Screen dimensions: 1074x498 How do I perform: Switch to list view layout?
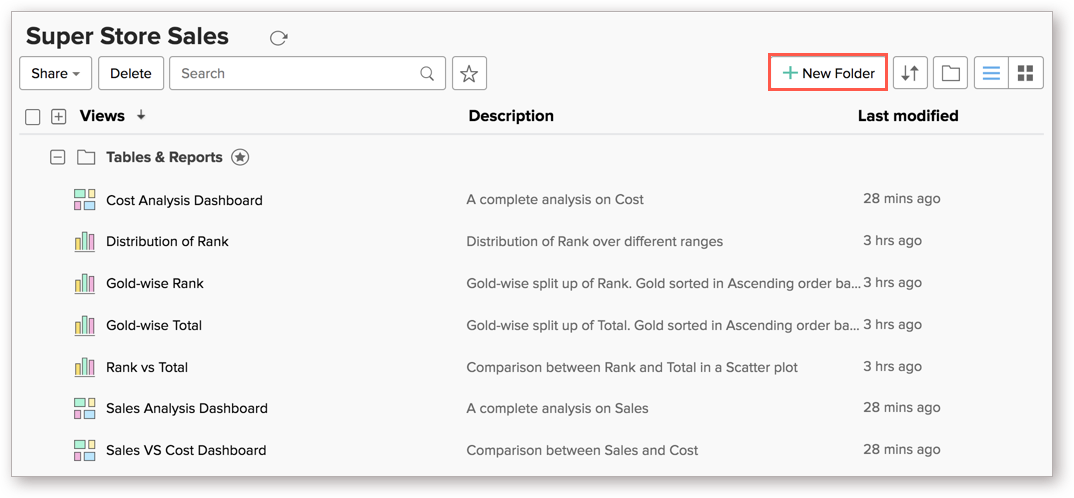pos(991,73)
